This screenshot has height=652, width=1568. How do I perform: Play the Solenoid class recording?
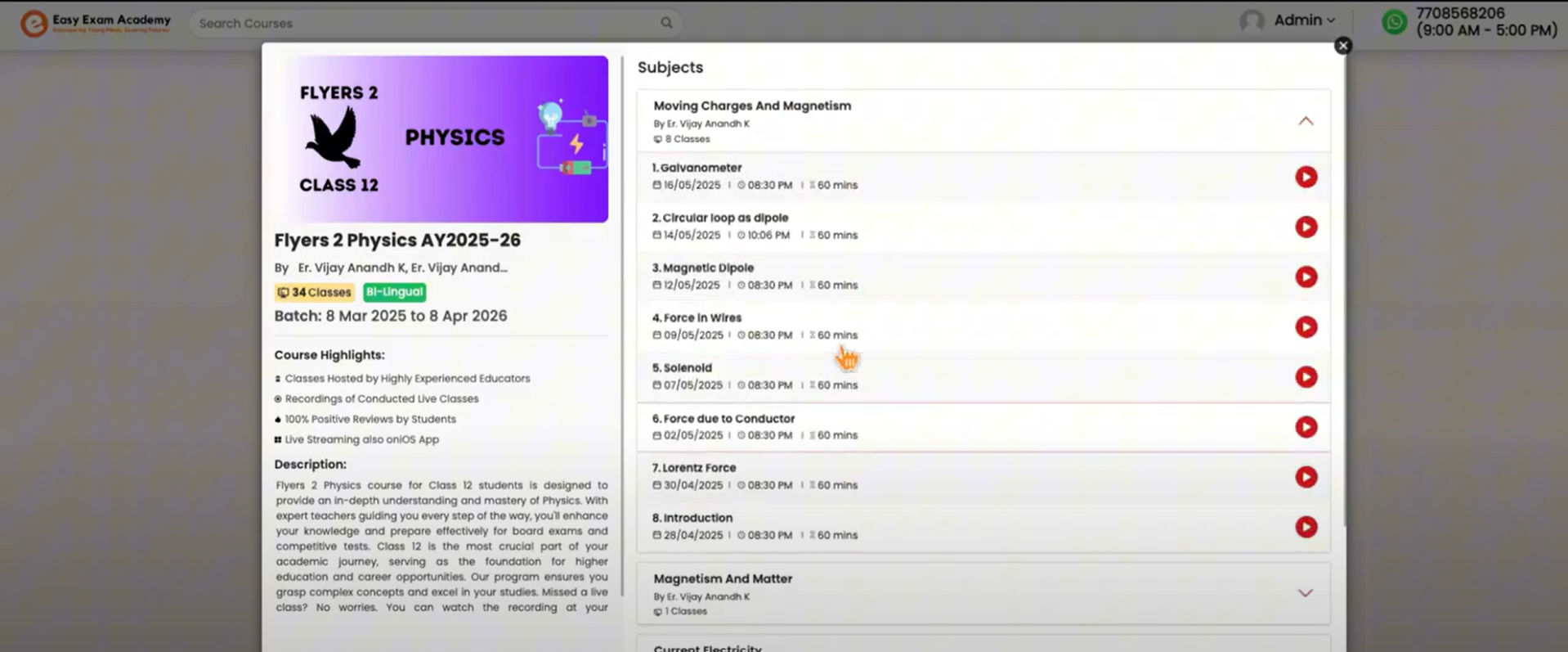pos(1306,377)
